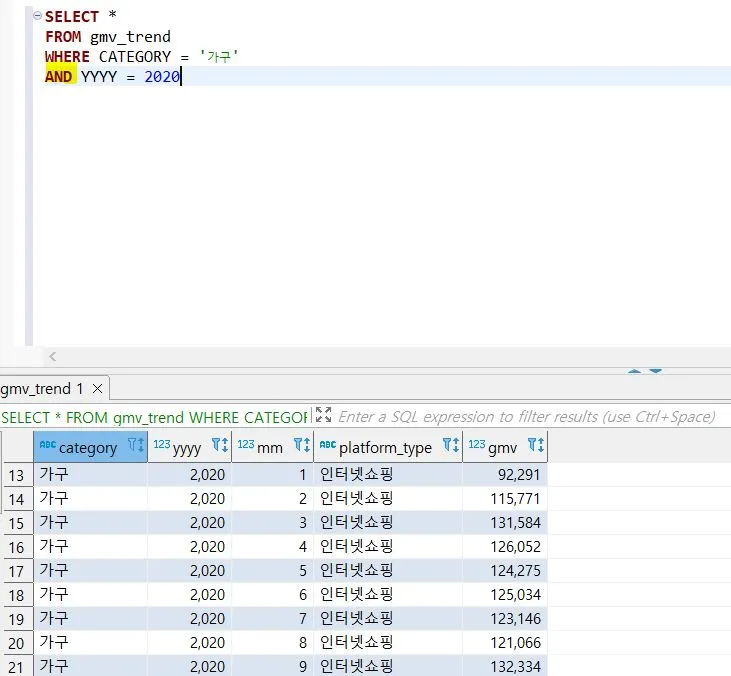Click the panel collapse up arrow

point(634,371)
